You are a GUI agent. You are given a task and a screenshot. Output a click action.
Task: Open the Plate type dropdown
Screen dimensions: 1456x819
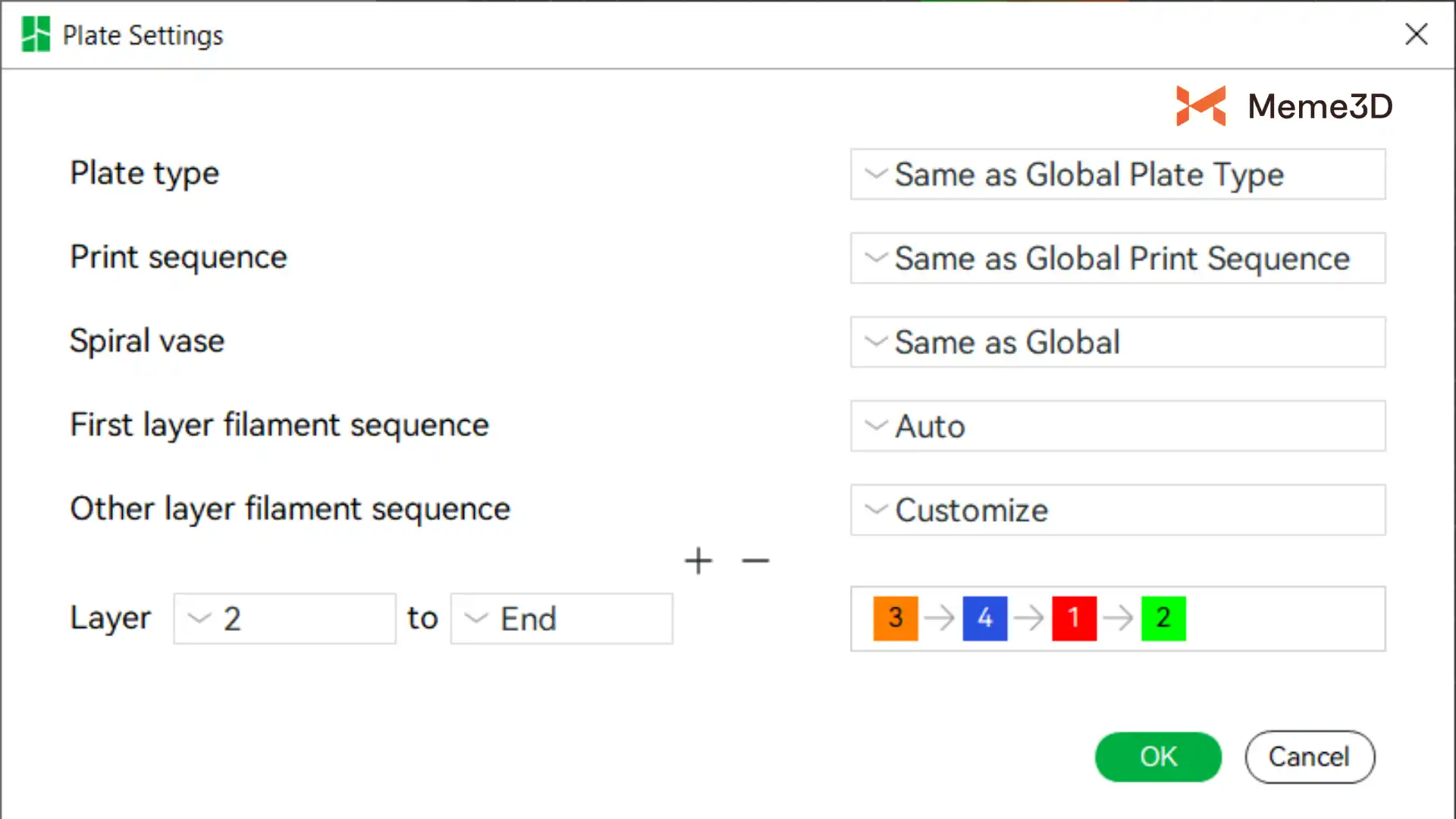tap(1118, 174)
